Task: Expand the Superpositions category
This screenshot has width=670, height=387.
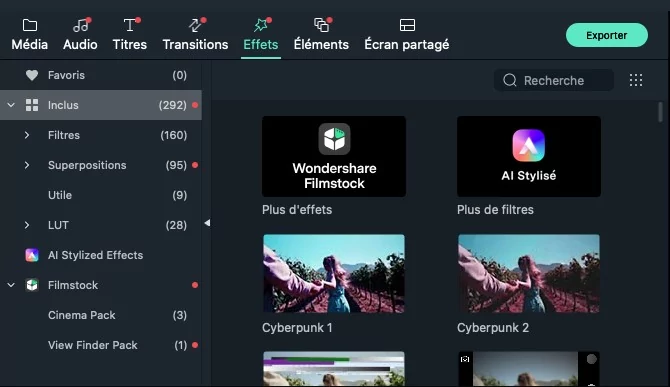Action: (x=27, y=165)
